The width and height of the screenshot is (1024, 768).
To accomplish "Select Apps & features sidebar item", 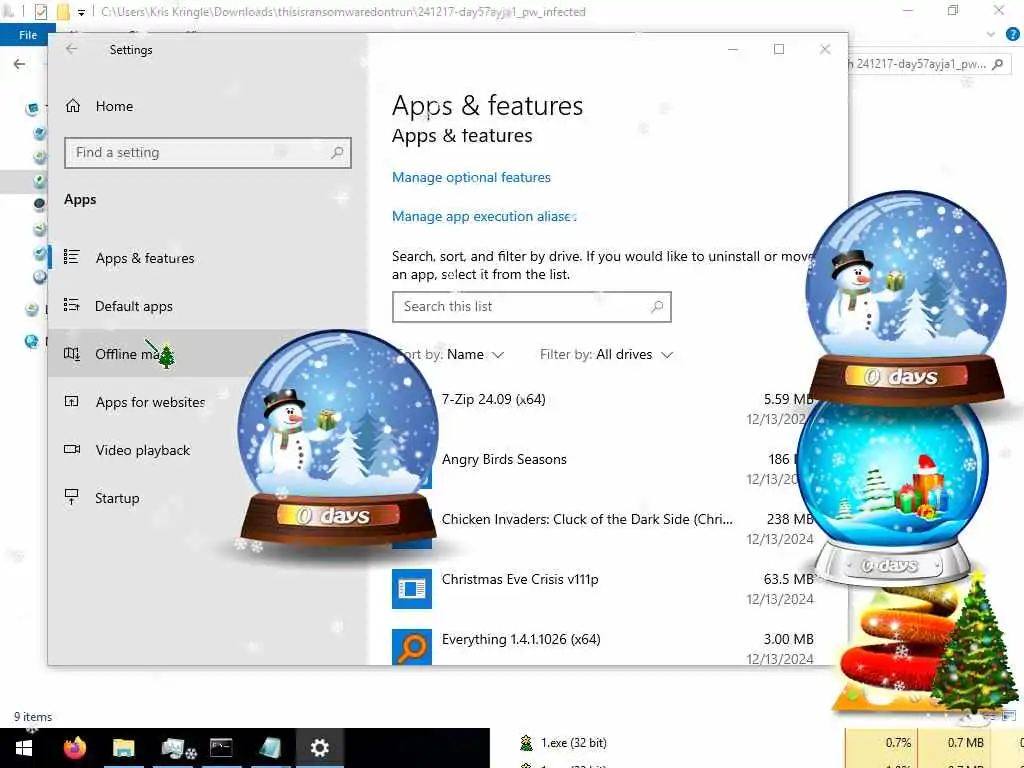I will pos(145,258).
